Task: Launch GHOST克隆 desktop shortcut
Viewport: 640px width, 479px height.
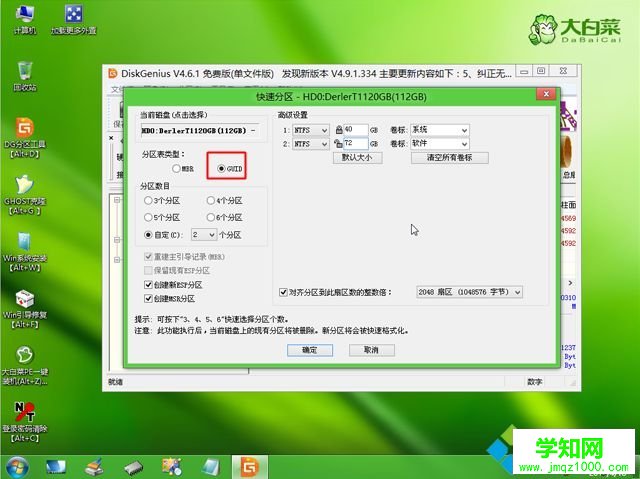Action: pyautogui.click(x=25, y=195)
